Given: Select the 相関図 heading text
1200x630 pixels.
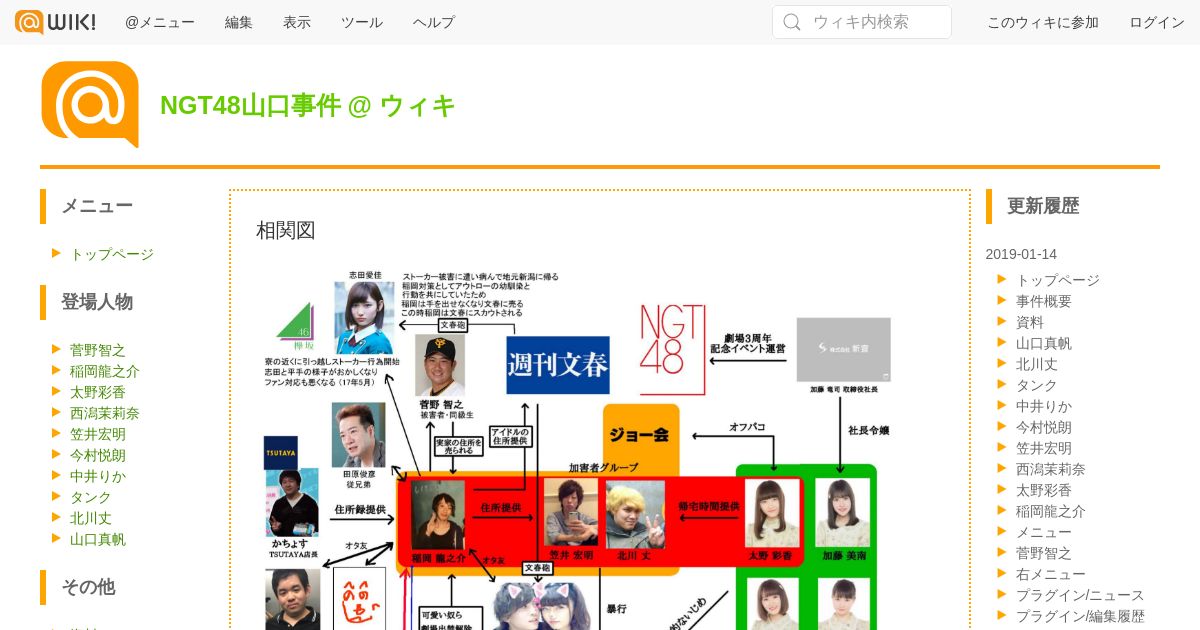Looking at the screenshot, I should pyautogui.click(x=286, y=230).
